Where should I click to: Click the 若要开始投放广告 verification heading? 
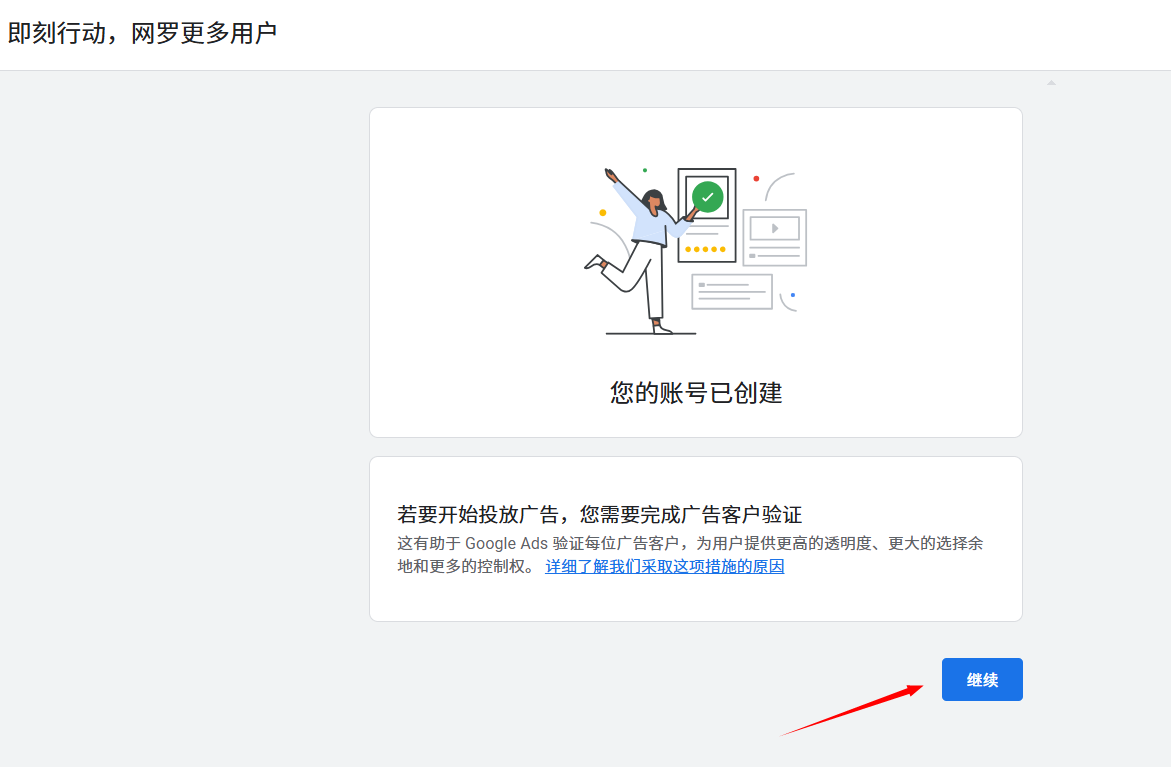(x=599, y=515)
